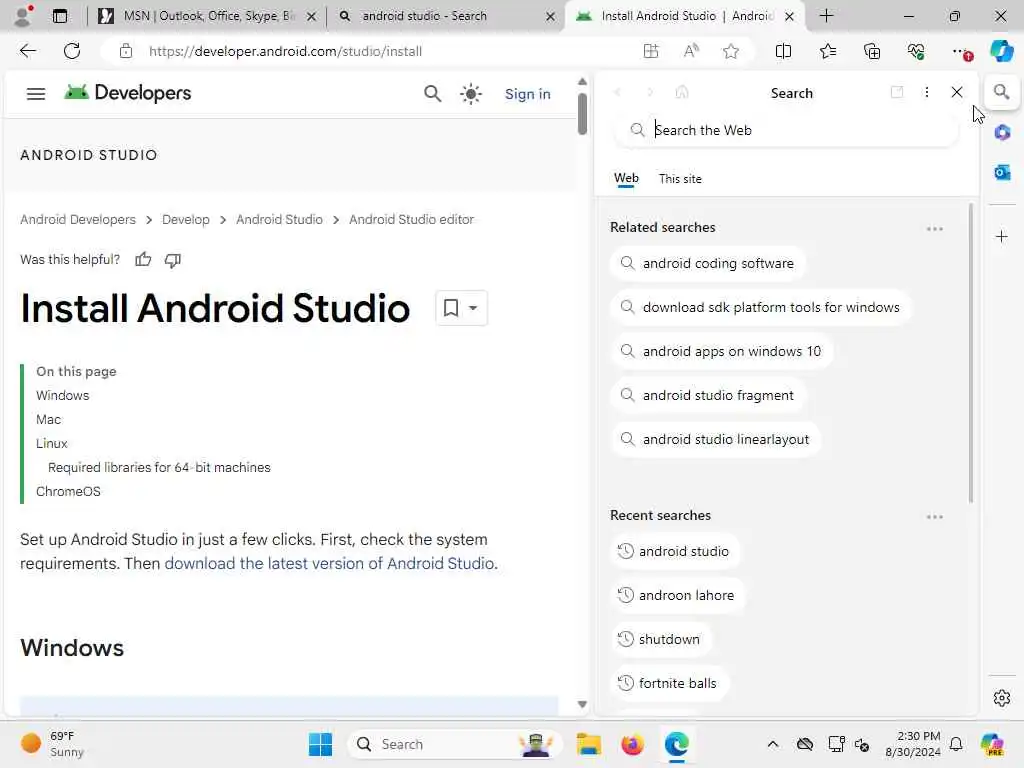Open Firefox from the taskbar

[x=632, y=744]
